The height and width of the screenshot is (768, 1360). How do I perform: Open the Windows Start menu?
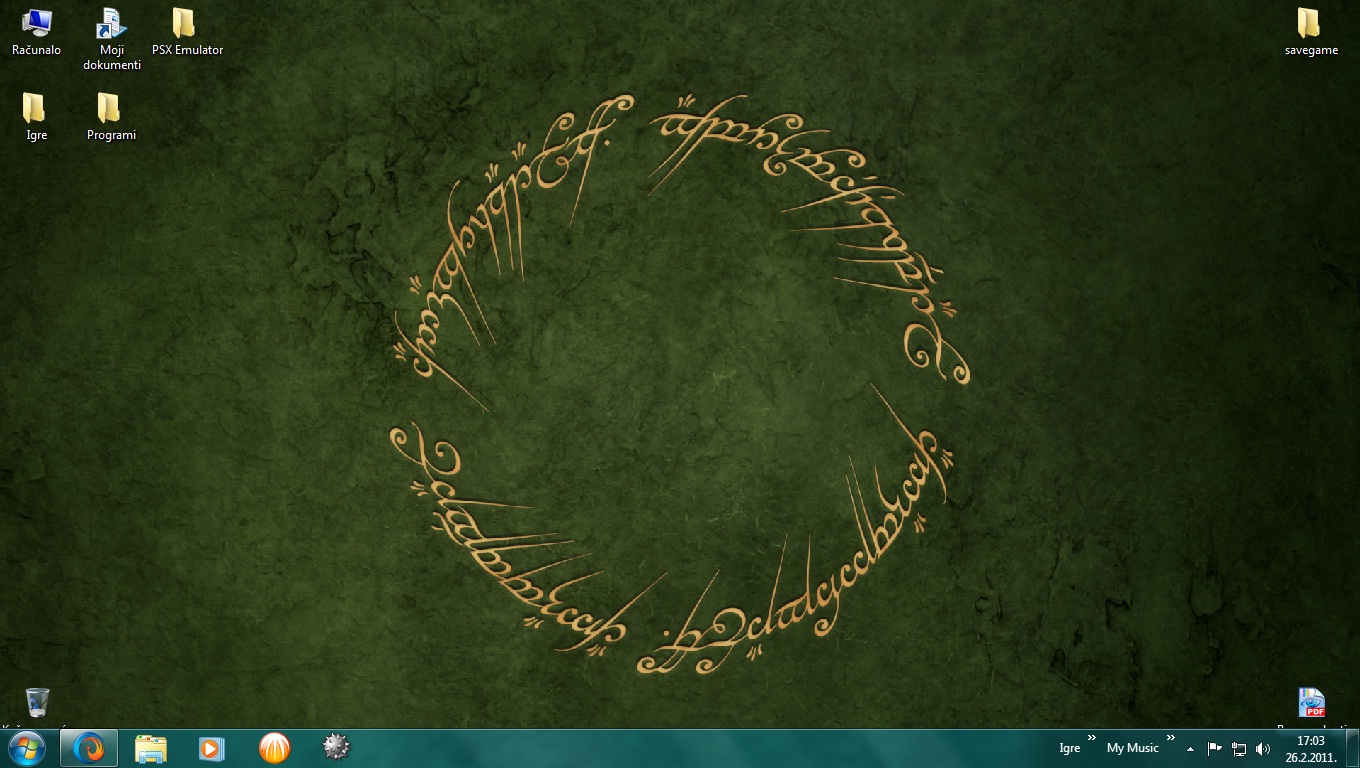click(26, 748)
